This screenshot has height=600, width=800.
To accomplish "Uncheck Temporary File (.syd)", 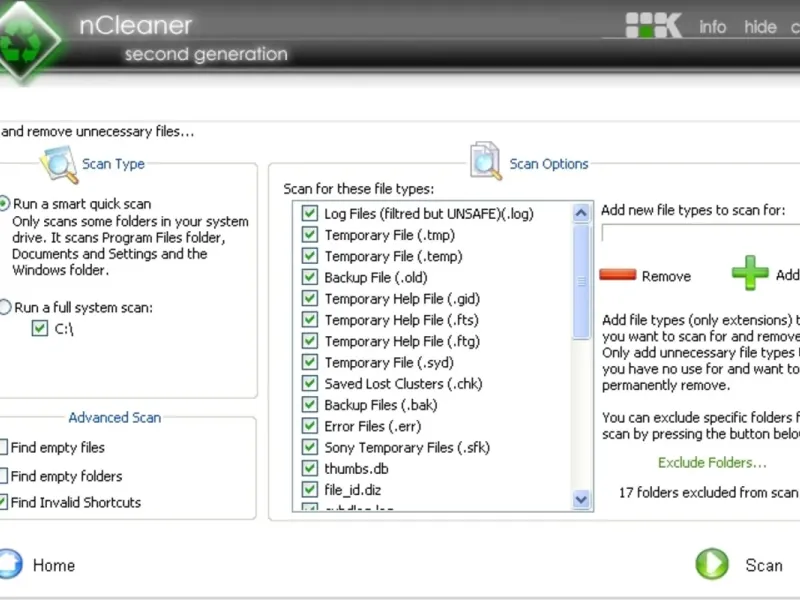I will (x=310, y=362).
